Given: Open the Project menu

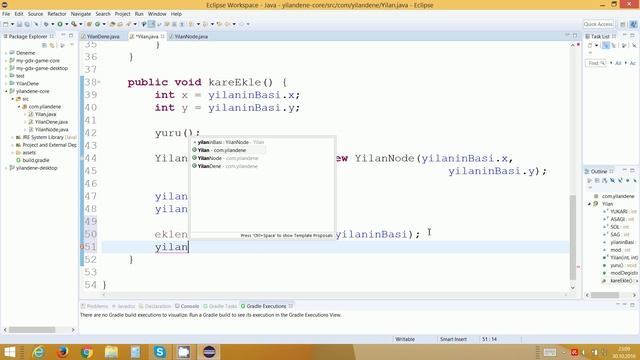Looking at the screenshot, I should pos(122,14).
